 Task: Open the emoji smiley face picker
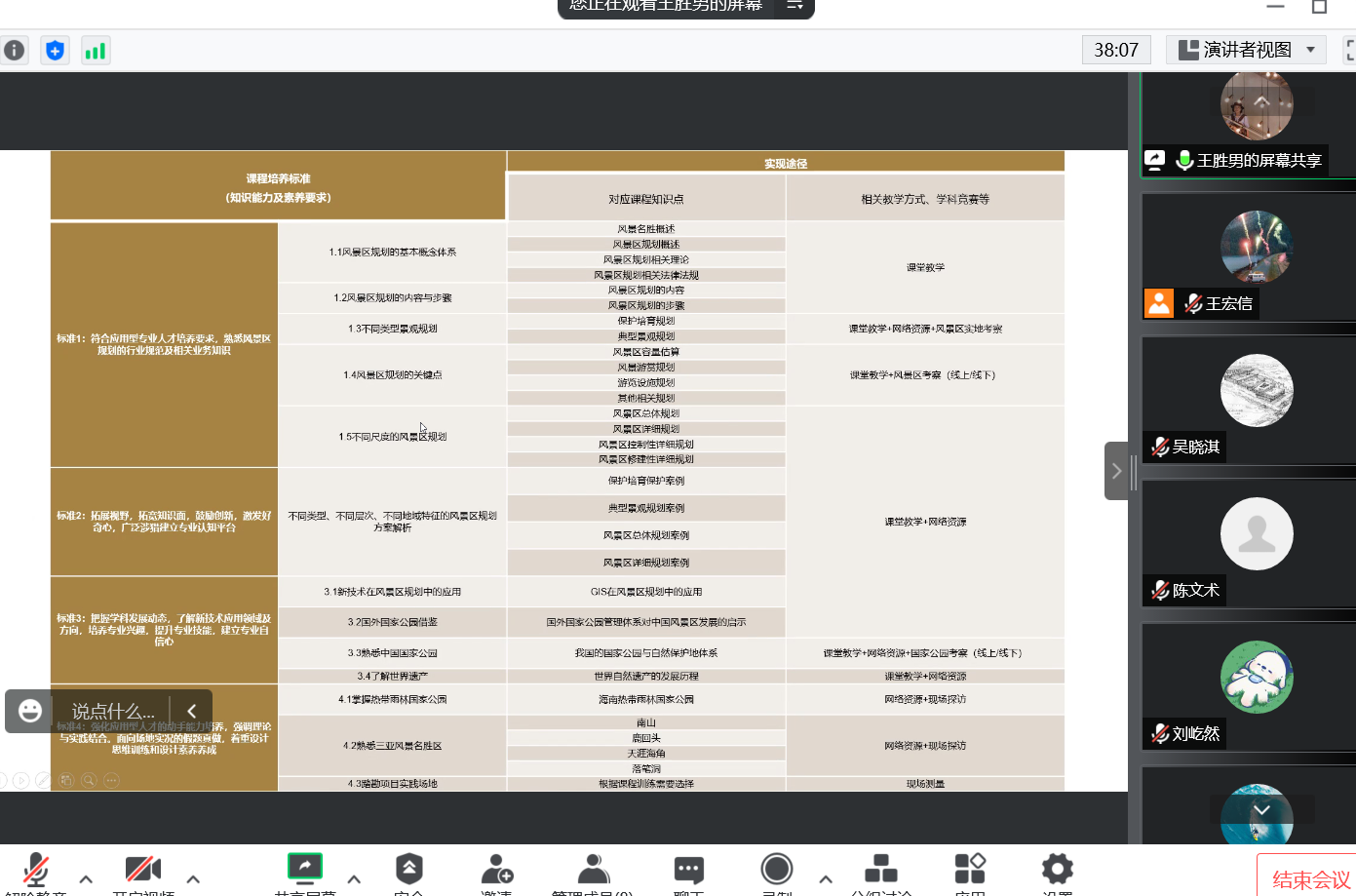coord(30,711)
